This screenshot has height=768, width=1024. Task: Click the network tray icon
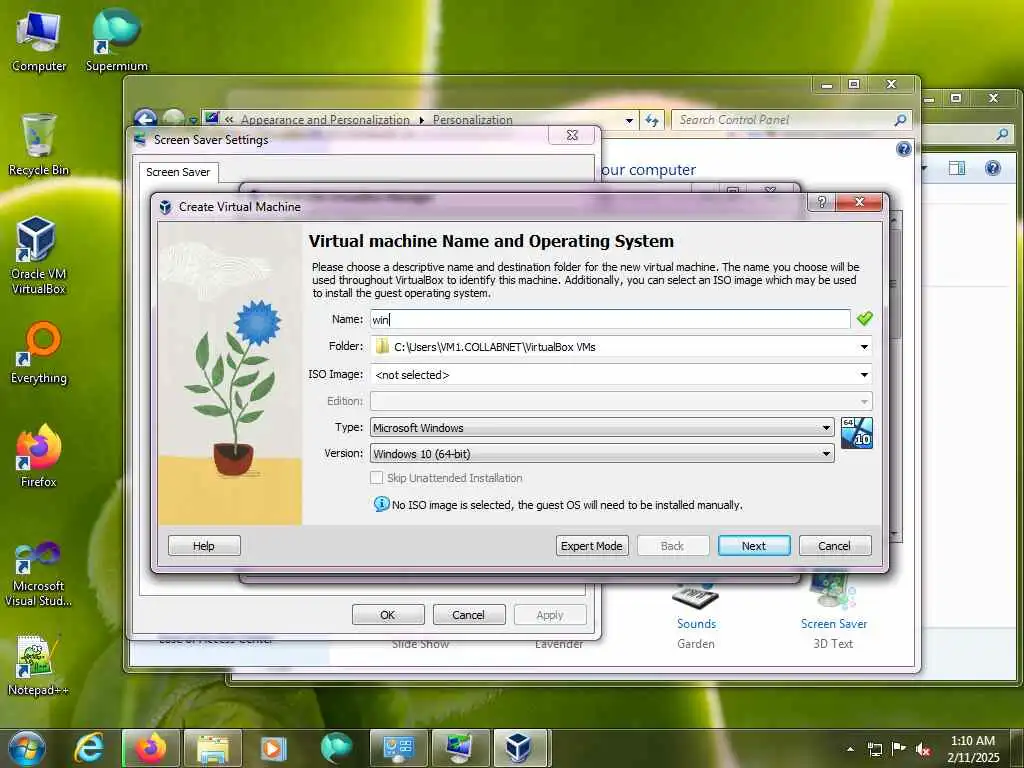tap(874, 749)
